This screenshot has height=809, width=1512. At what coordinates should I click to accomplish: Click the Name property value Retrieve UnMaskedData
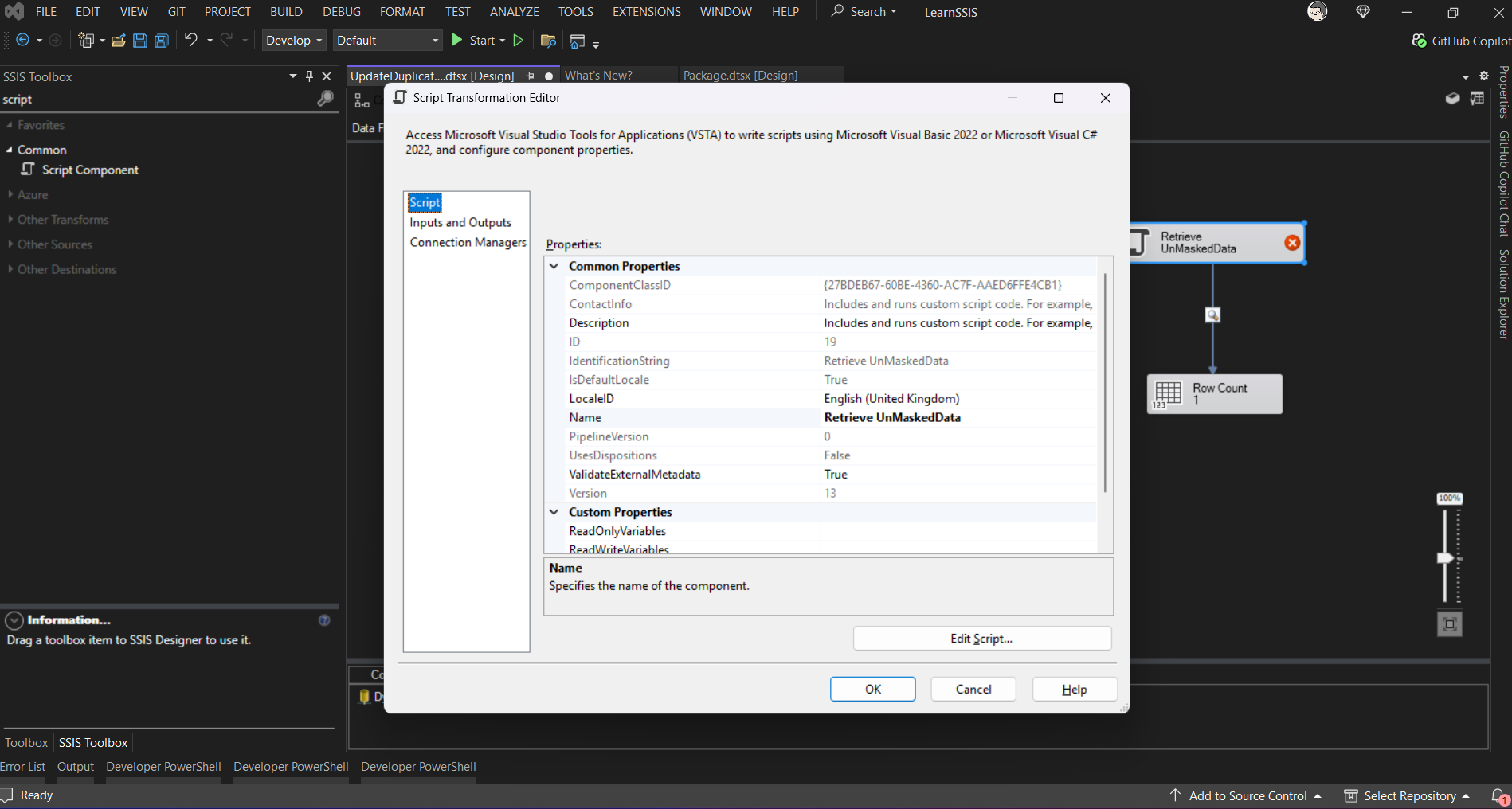point(892,417)
